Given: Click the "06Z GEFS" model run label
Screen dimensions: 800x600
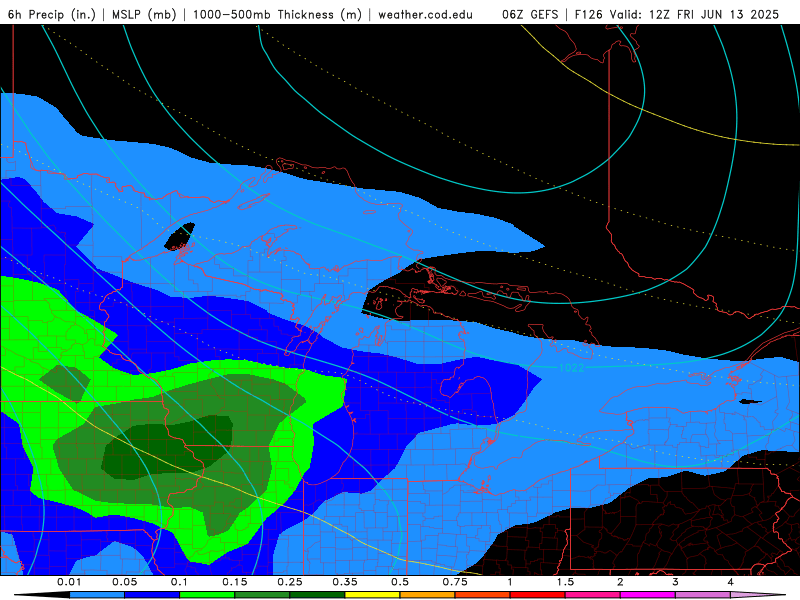Looking at the screenshot, I should (x=530, y=14).
